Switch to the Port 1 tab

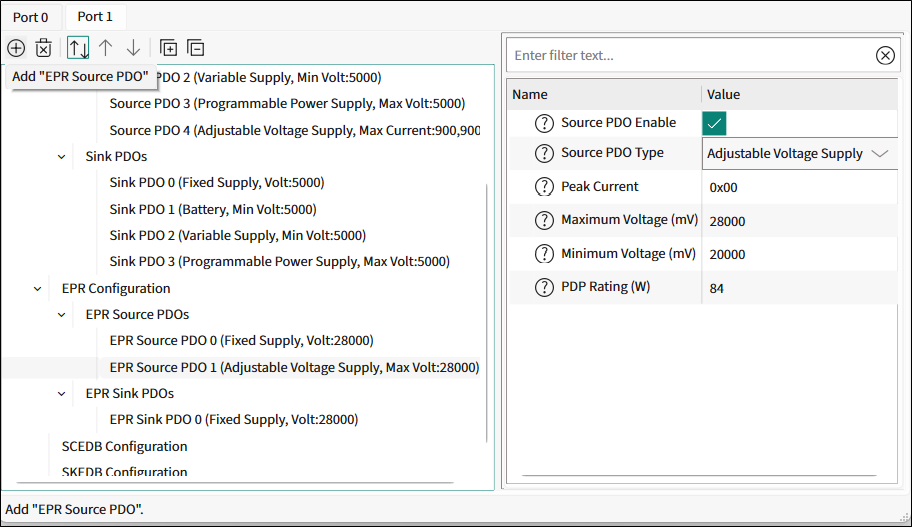coord(95,17)
